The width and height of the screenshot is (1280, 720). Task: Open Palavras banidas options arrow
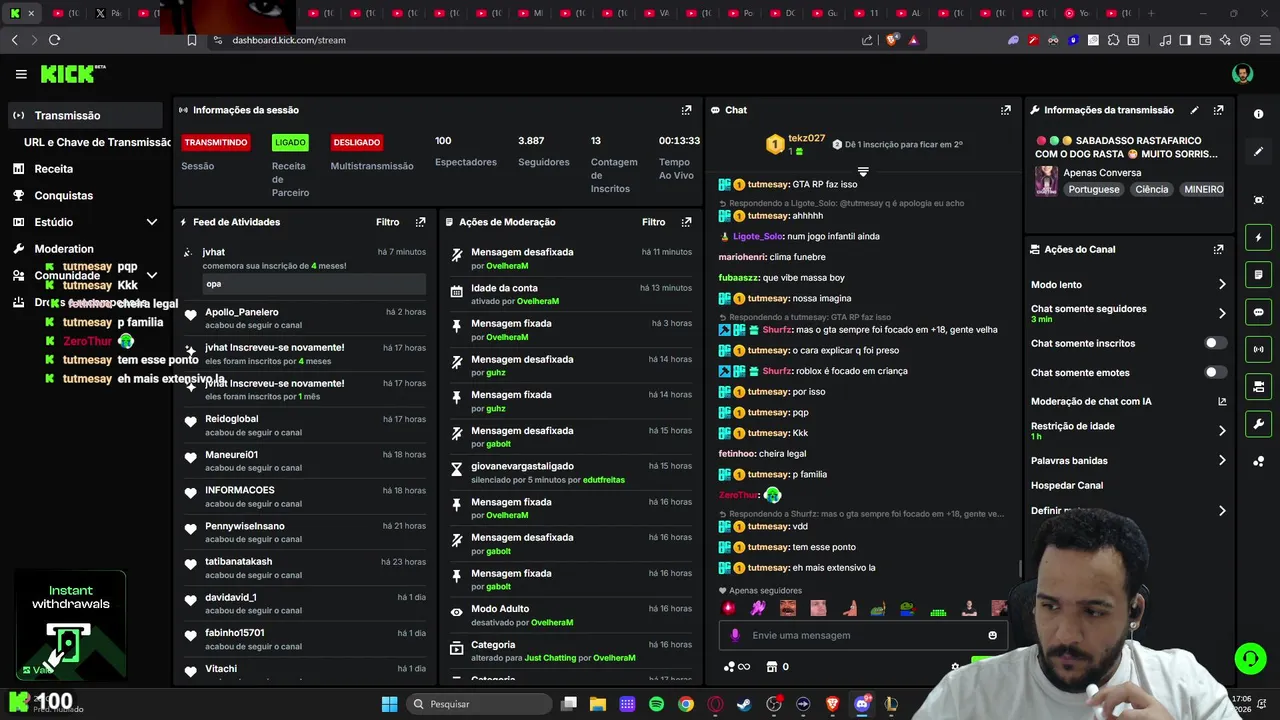point(1221,461)
